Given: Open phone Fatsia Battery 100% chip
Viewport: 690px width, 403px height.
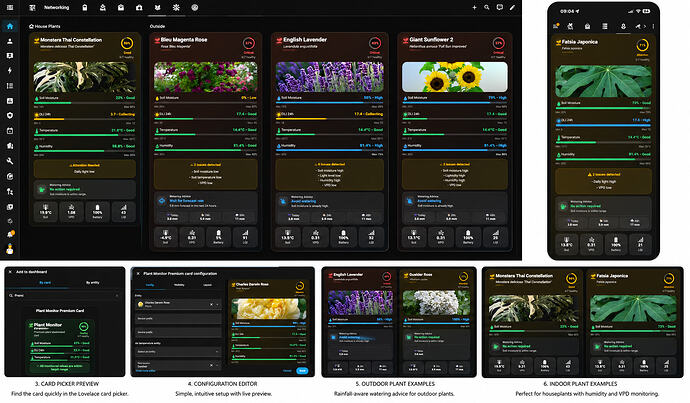Looking at the screenshot, I should click(x=616, y=243).
